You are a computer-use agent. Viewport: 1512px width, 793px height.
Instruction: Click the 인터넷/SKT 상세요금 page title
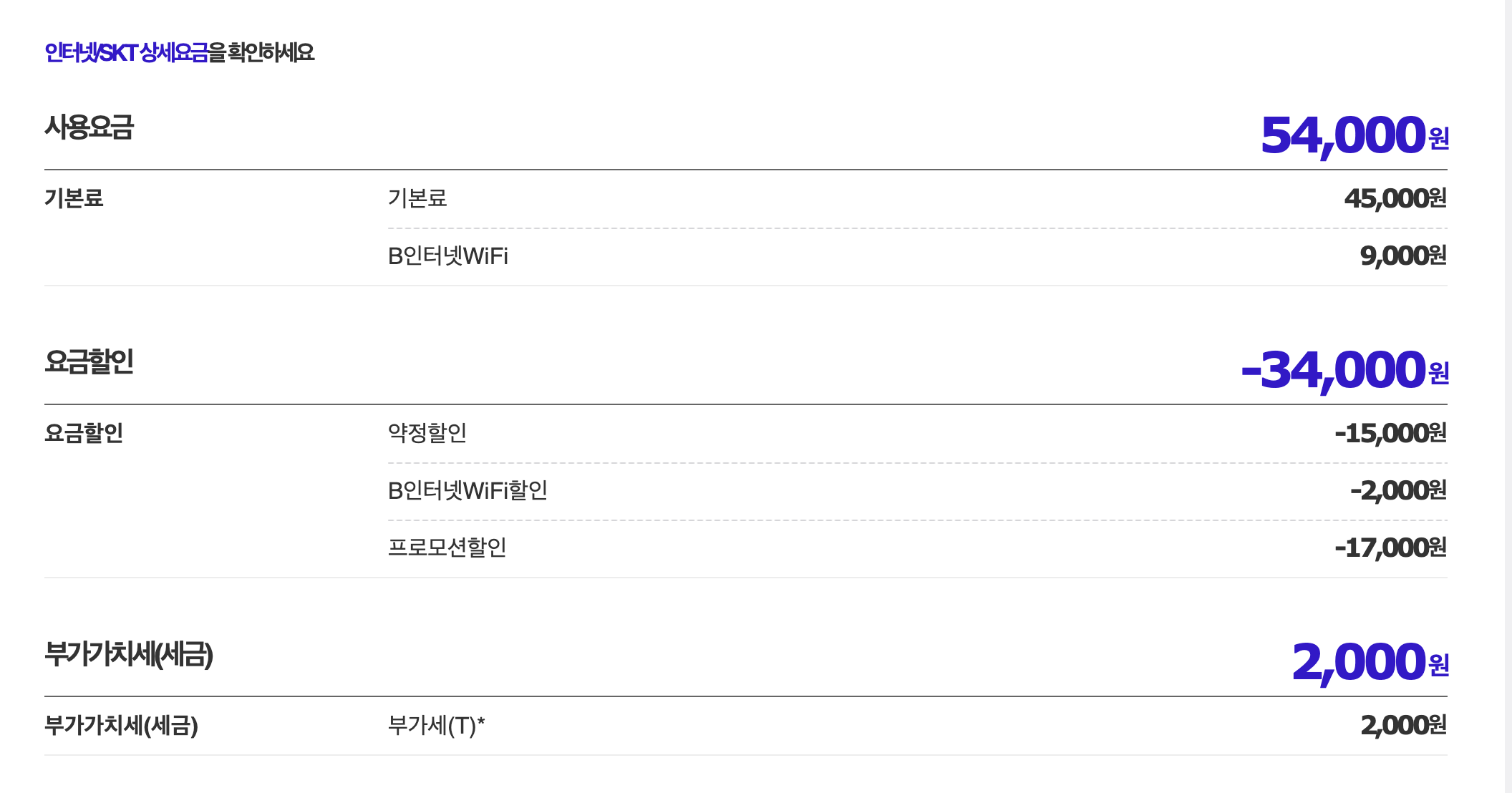[179, 52]
